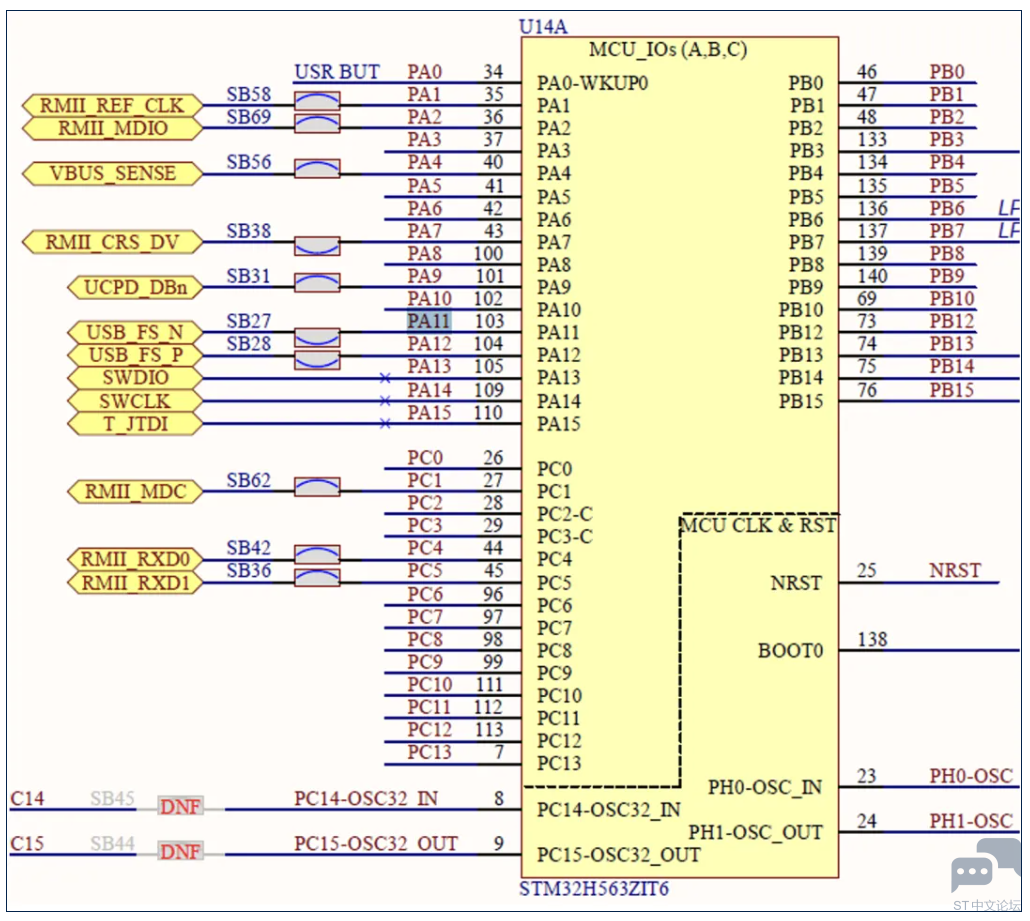Click the PC15-OSC32_OUT pin name inside the chip
This screenshot has width=1030, height=921.
[x=619, y=855]
